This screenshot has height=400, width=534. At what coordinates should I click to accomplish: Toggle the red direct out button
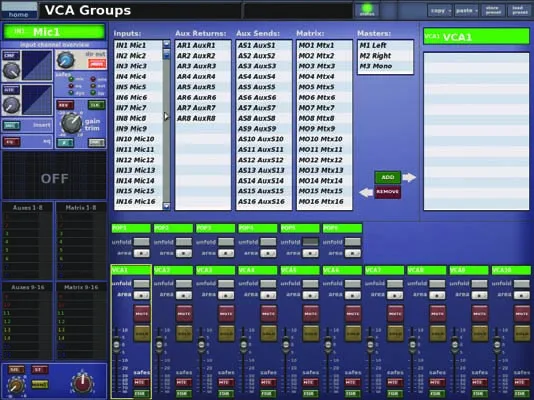point(97,64)
